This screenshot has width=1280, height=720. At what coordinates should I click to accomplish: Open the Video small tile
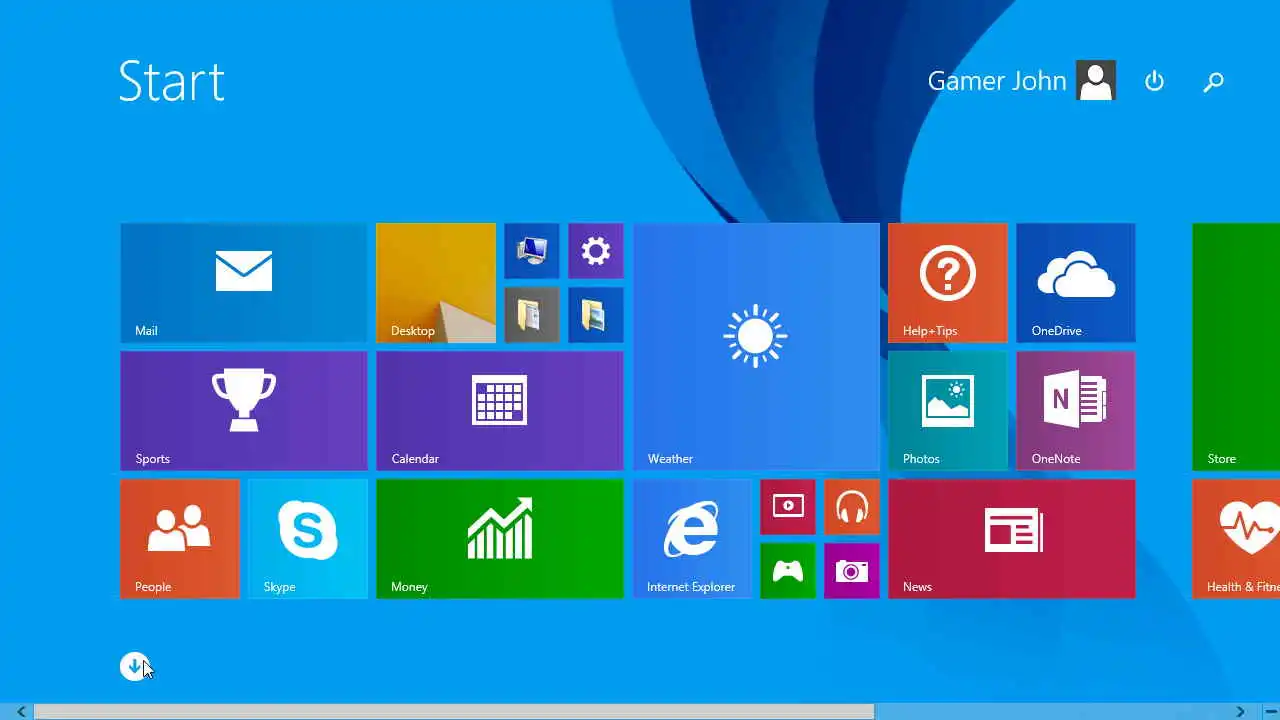(788, 507)
